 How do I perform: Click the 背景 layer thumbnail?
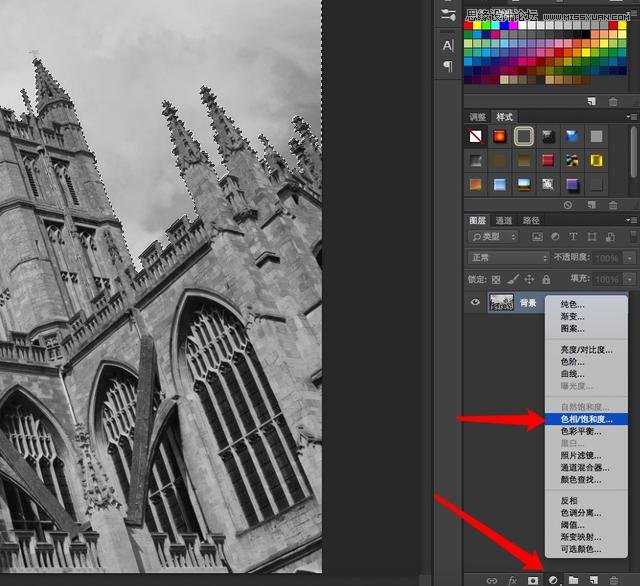(x=501, y=302)
